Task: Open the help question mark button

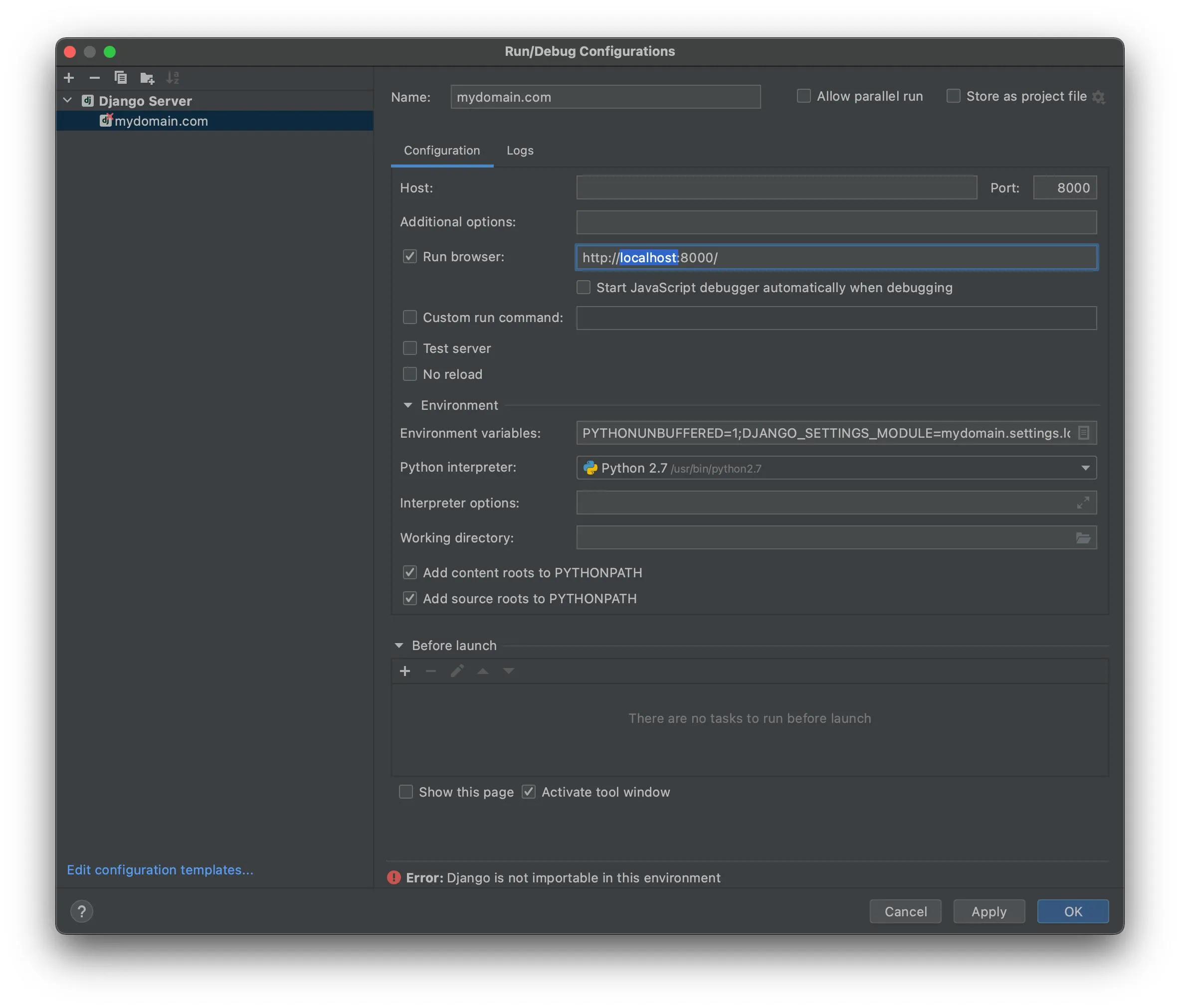Action: tap(81, 911)
